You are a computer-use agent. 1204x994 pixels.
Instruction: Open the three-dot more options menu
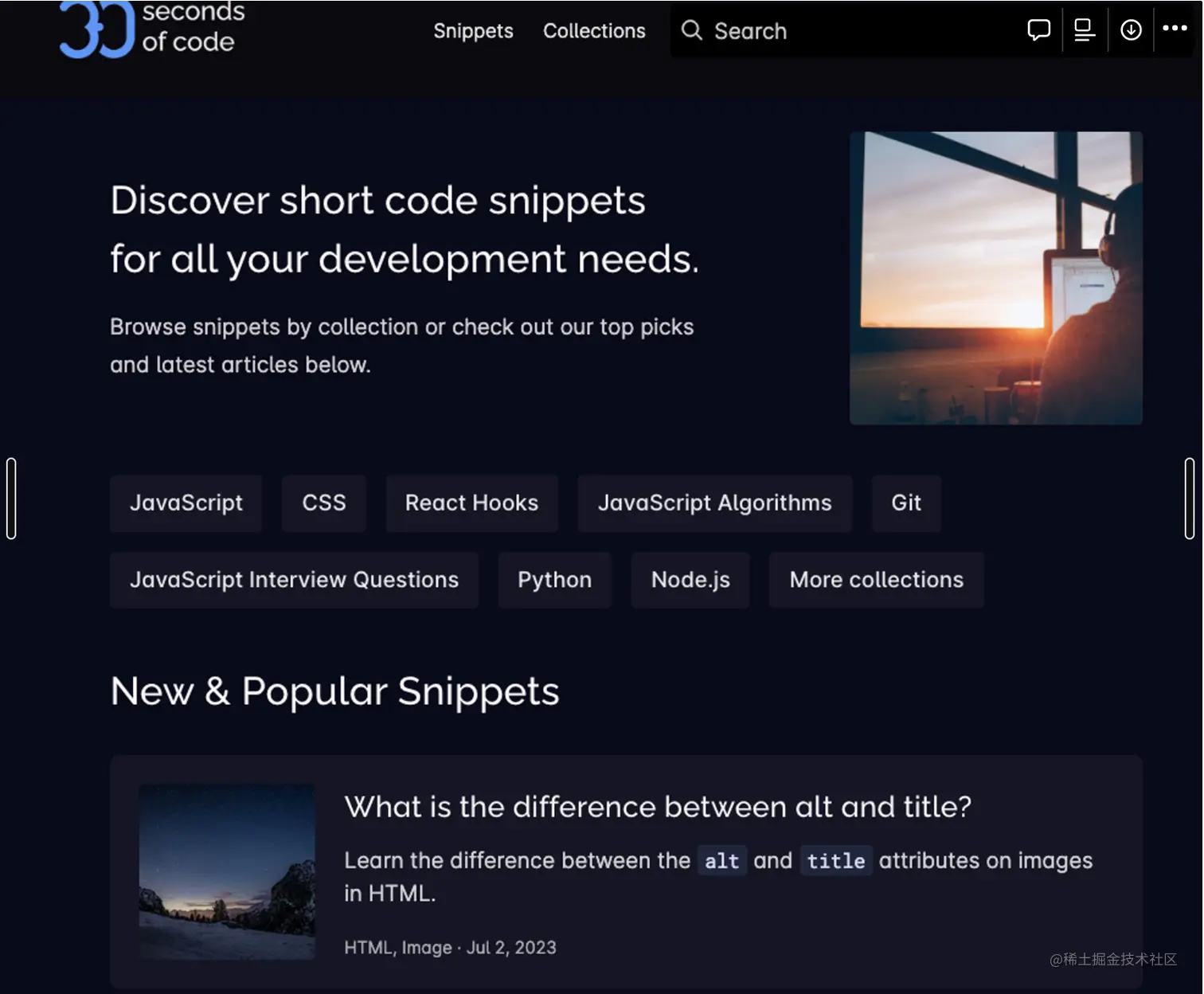coord(1175,29)
